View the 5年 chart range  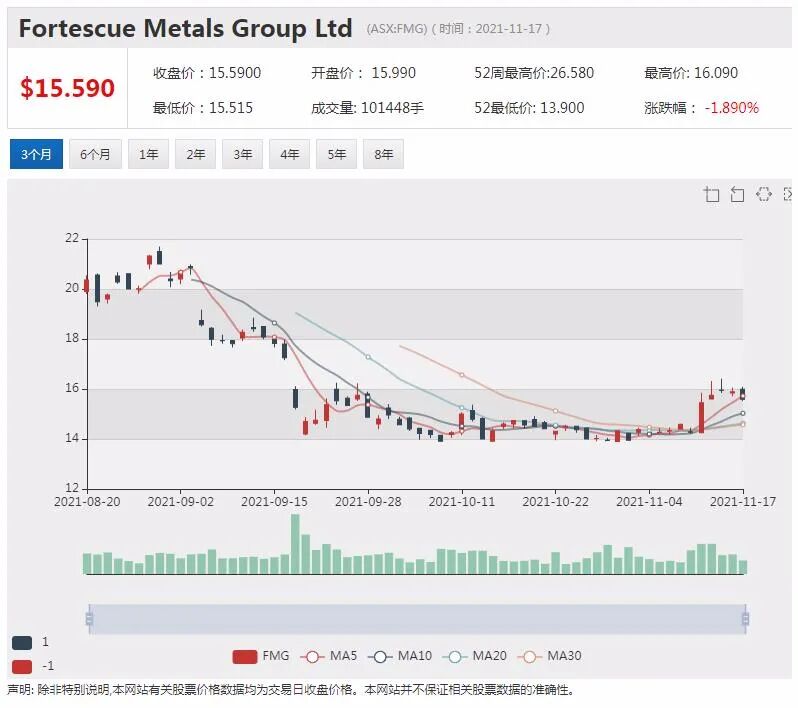(x=336, y=154)
